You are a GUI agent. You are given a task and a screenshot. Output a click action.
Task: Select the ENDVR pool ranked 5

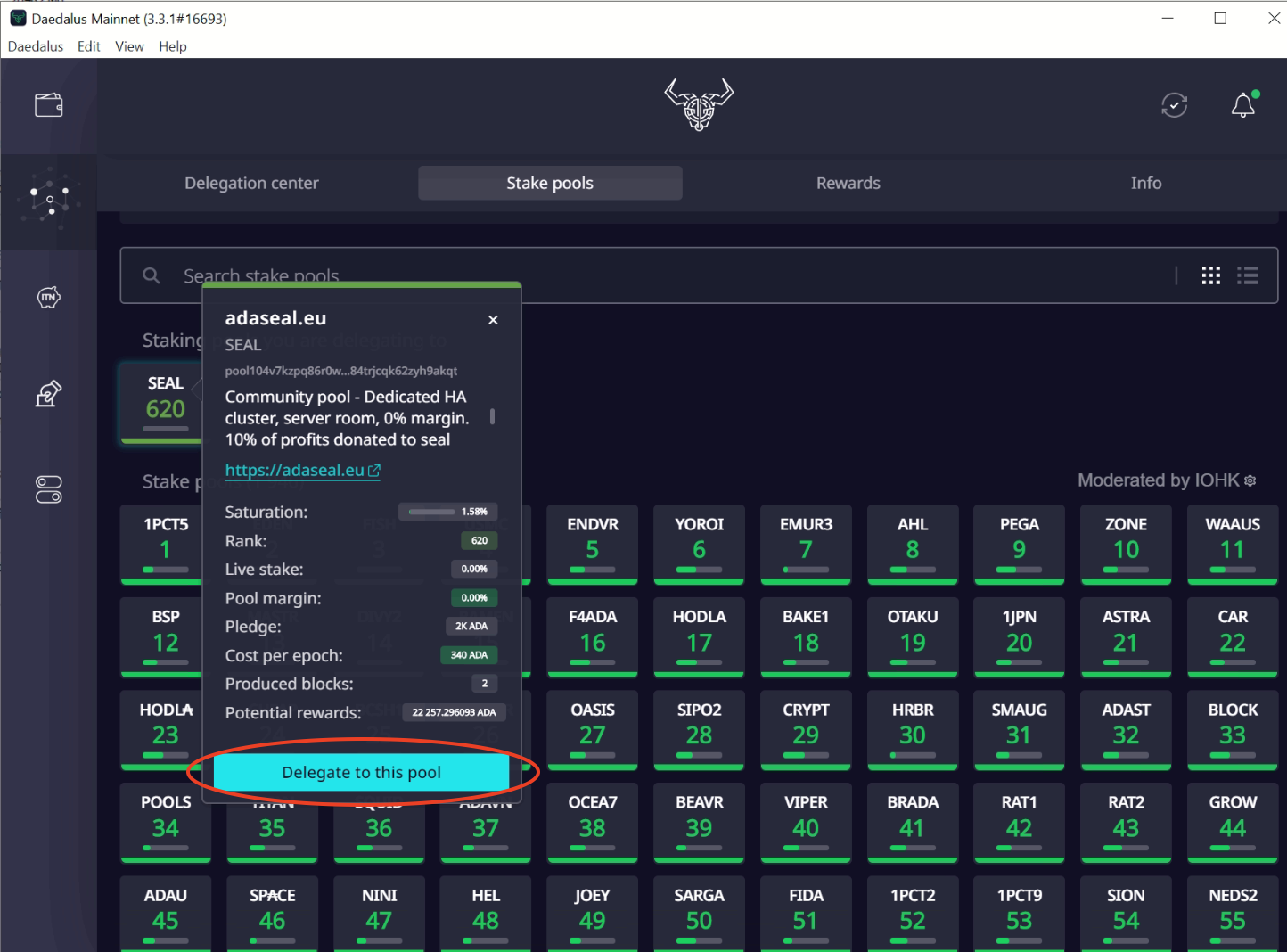pyautogui.click(x=593, y=545)
